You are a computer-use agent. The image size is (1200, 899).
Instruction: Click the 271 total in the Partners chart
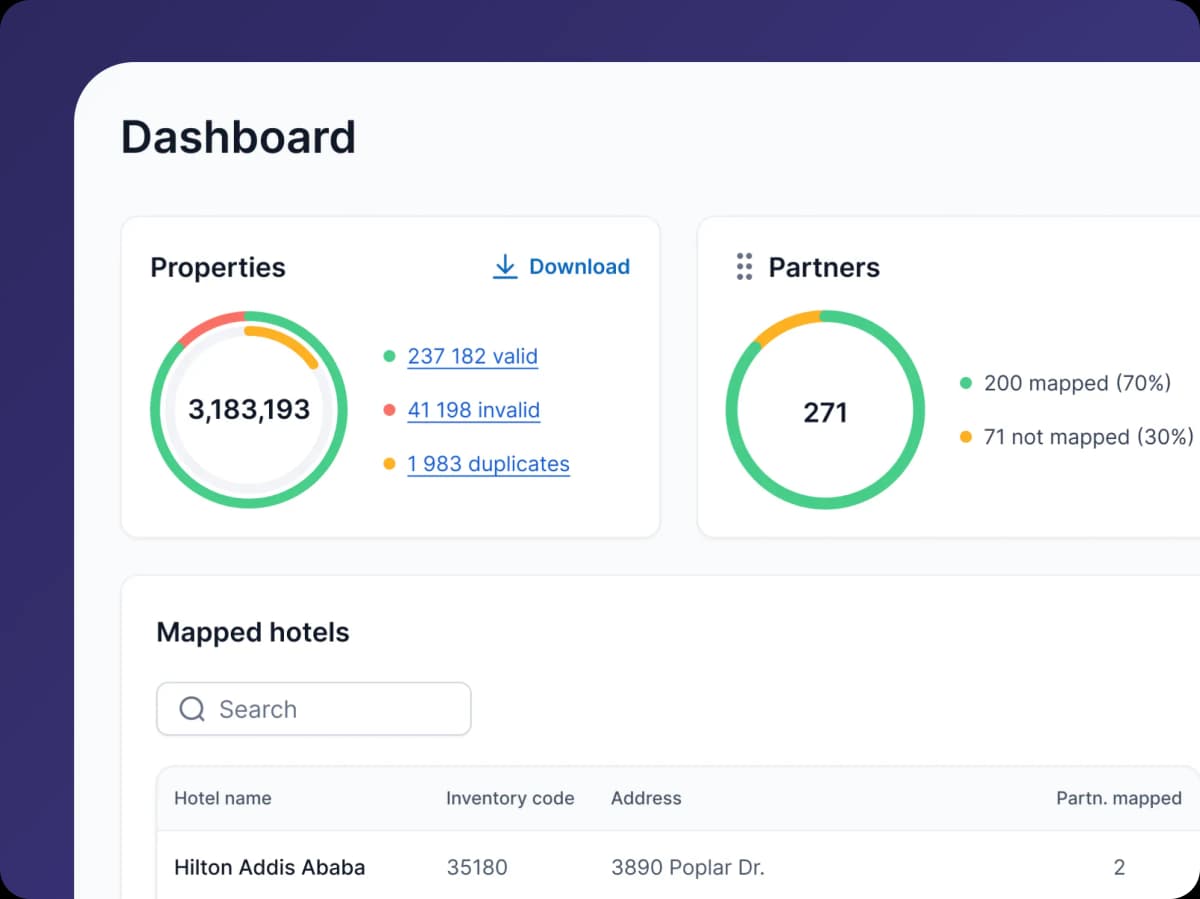825,412
